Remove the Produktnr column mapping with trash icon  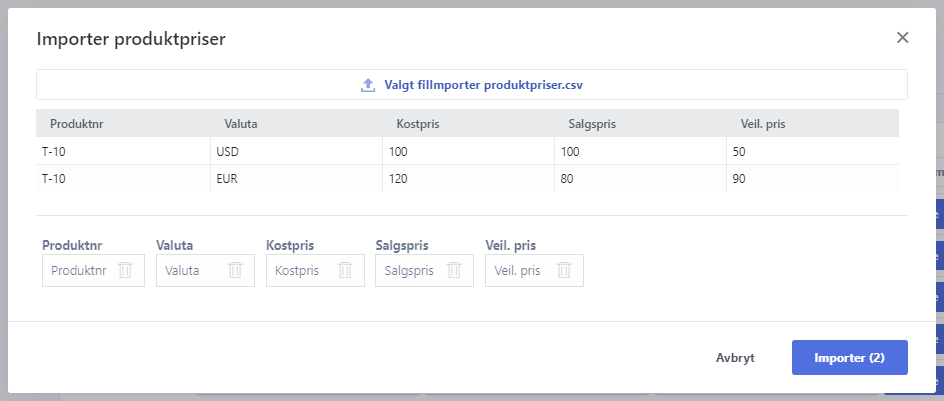point(125,270)
